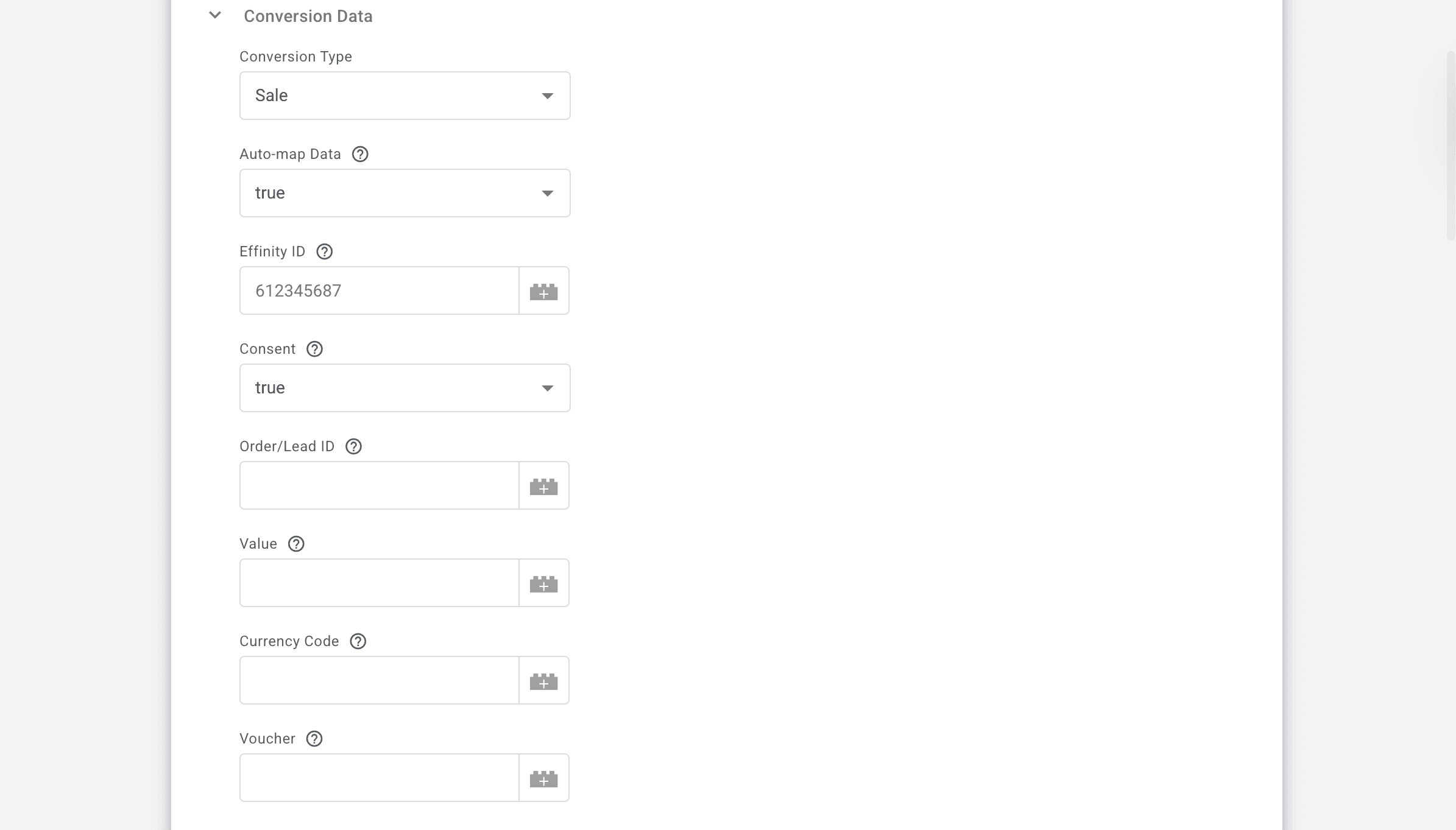Image resolution: width=1456 pixels, height=830 pixels.
Task: Show help for Consent
Action: [x=314, y=349]
